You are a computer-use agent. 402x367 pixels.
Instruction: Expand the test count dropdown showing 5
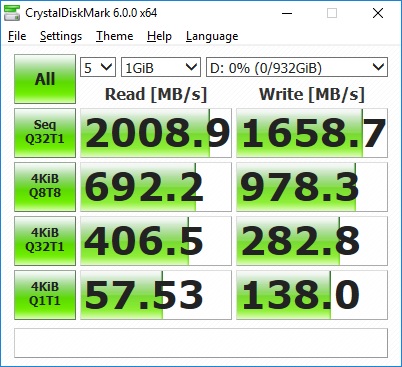point(98,67)
